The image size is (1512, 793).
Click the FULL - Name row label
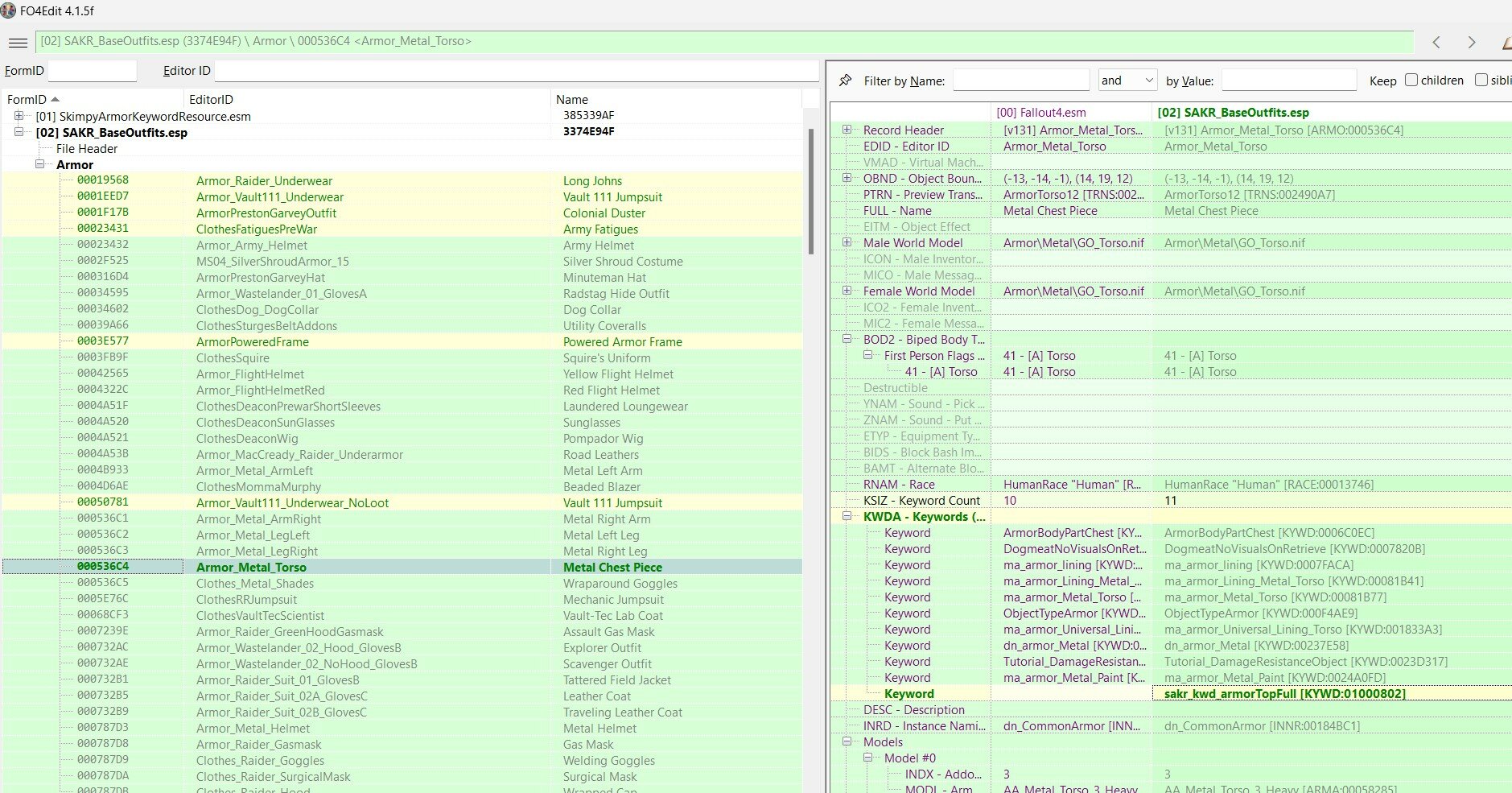pyautogui.click(x=897, y=210)
